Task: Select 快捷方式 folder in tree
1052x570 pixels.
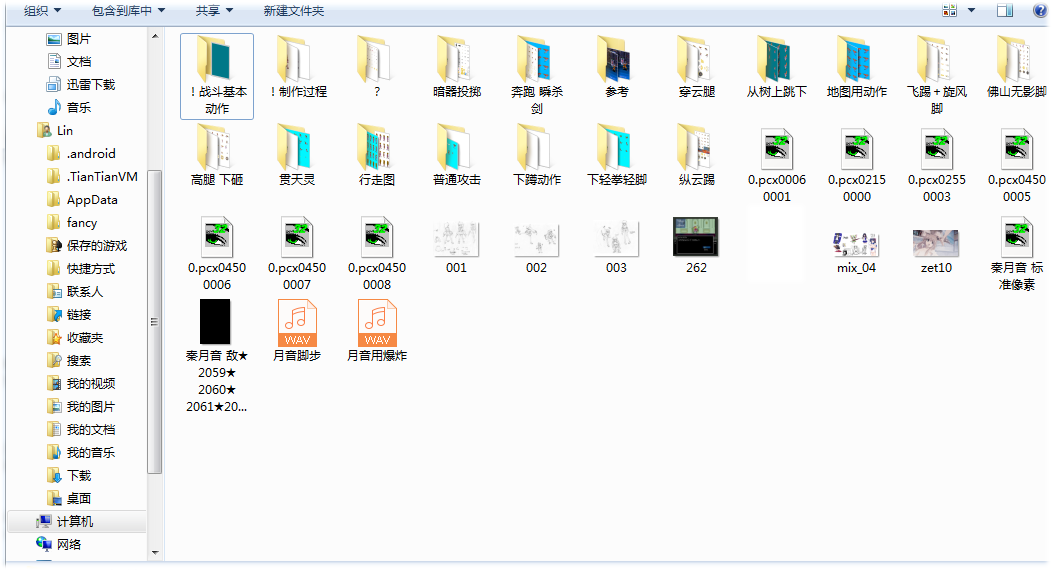Action: [x=81, y=269]
